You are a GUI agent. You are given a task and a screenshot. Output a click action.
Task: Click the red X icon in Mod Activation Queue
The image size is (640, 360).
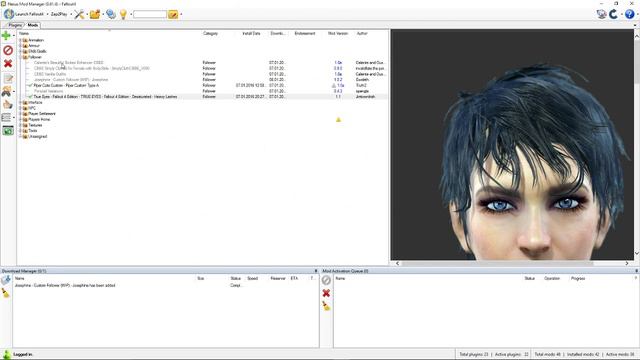click(326, 293)
